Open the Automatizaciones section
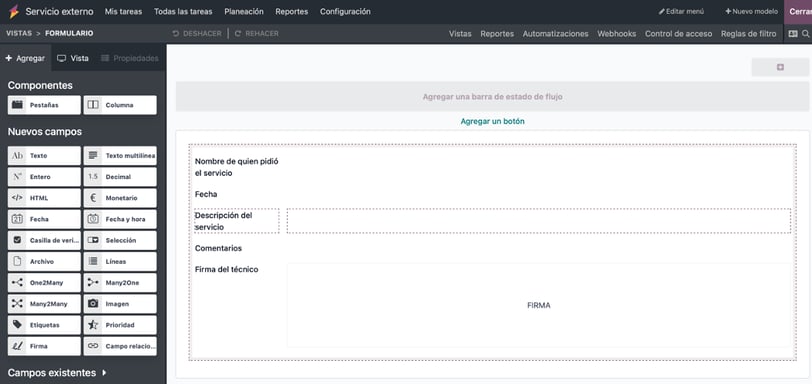Image resolution: width=812 pixels, height=384 pixels. point(555,34)
